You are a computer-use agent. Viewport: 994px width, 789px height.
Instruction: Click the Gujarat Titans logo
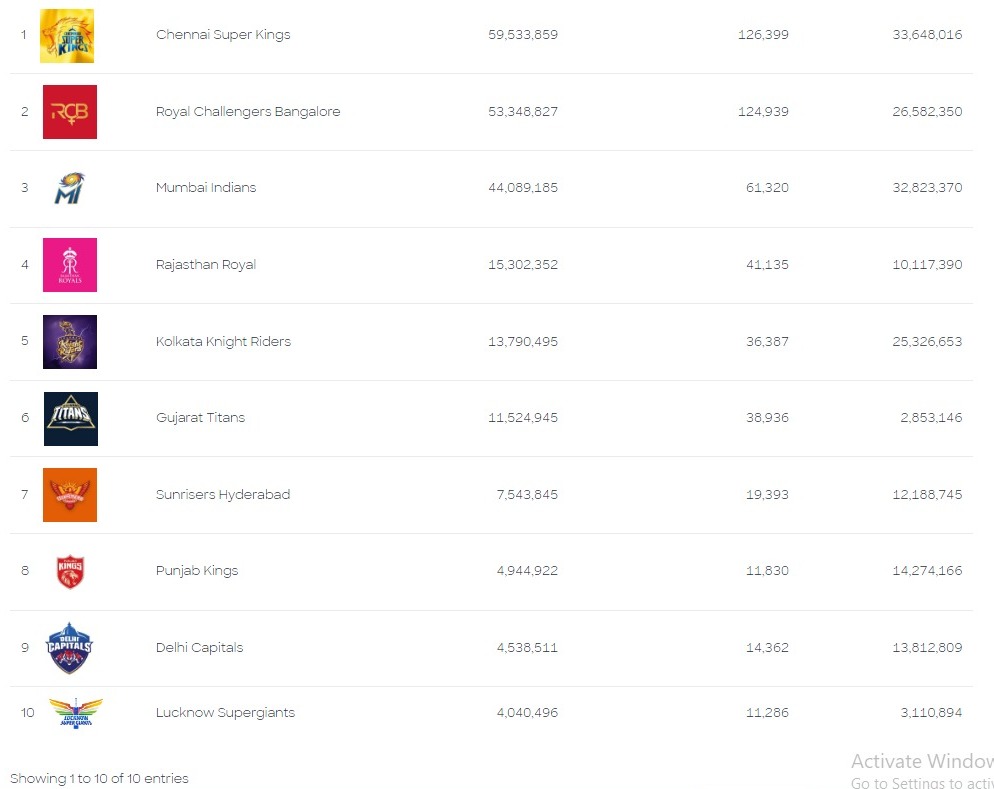point(70,418)
